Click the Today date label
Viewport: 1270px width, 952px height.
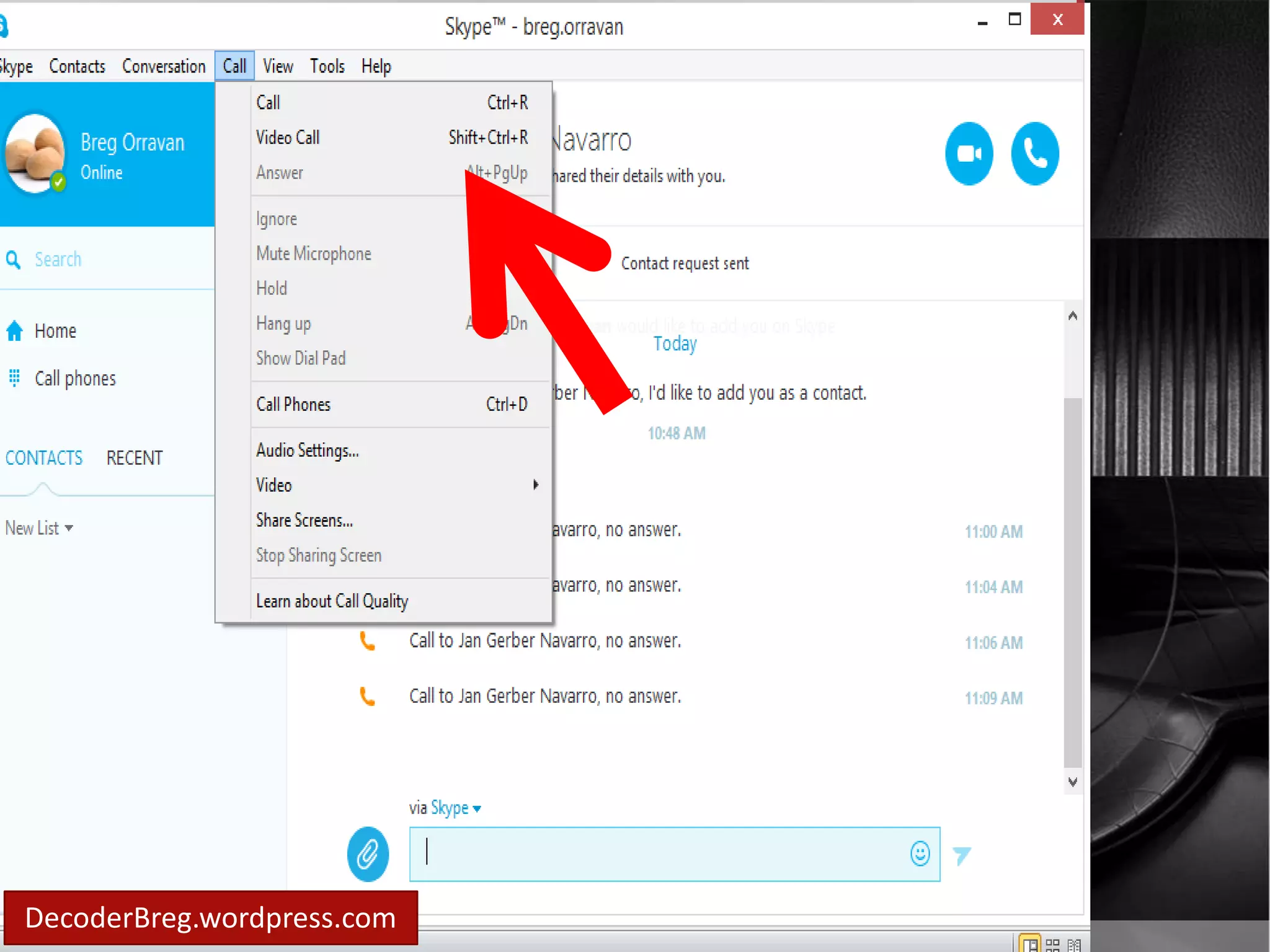[675, 344]
